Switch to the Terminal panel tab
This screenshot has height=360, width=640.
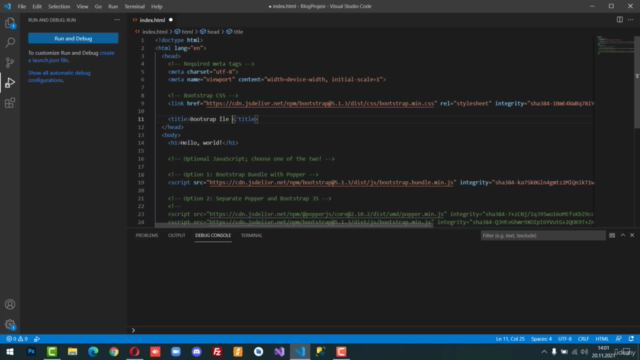tap(251, 236)
